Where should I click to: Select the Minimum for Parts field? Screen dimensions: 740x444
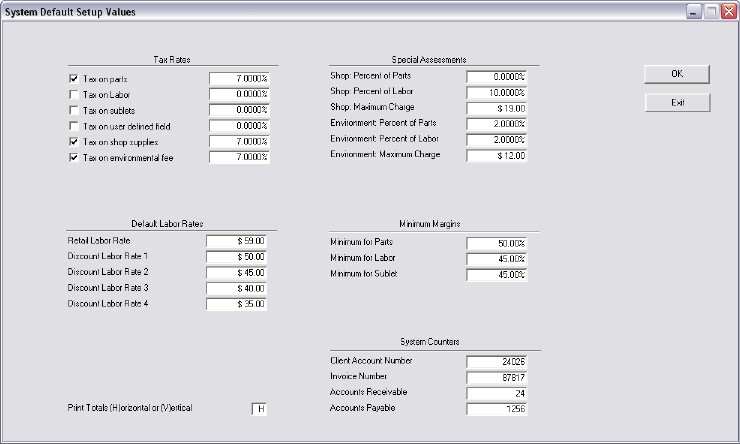(x=497, y=243)
